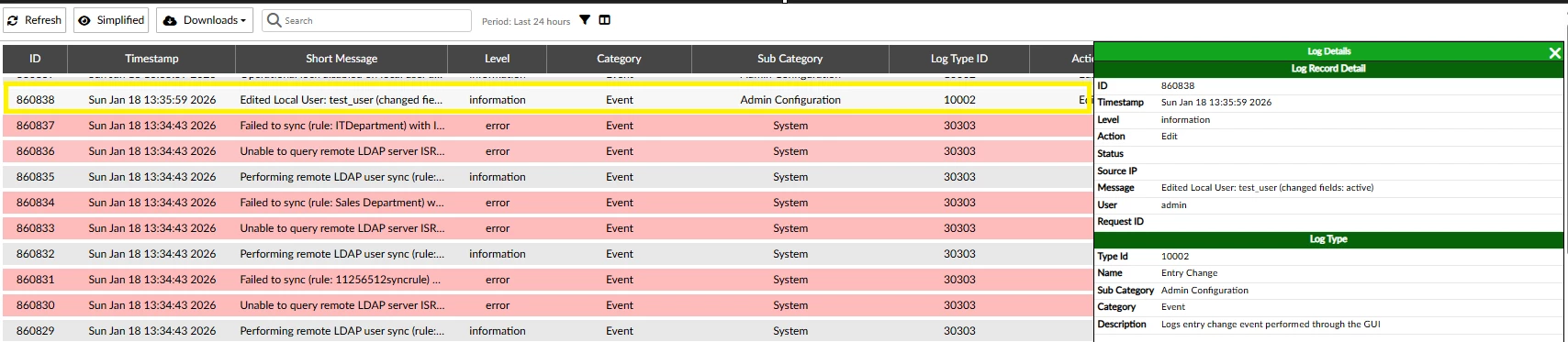Click the Search input field

tap(367, 20)
